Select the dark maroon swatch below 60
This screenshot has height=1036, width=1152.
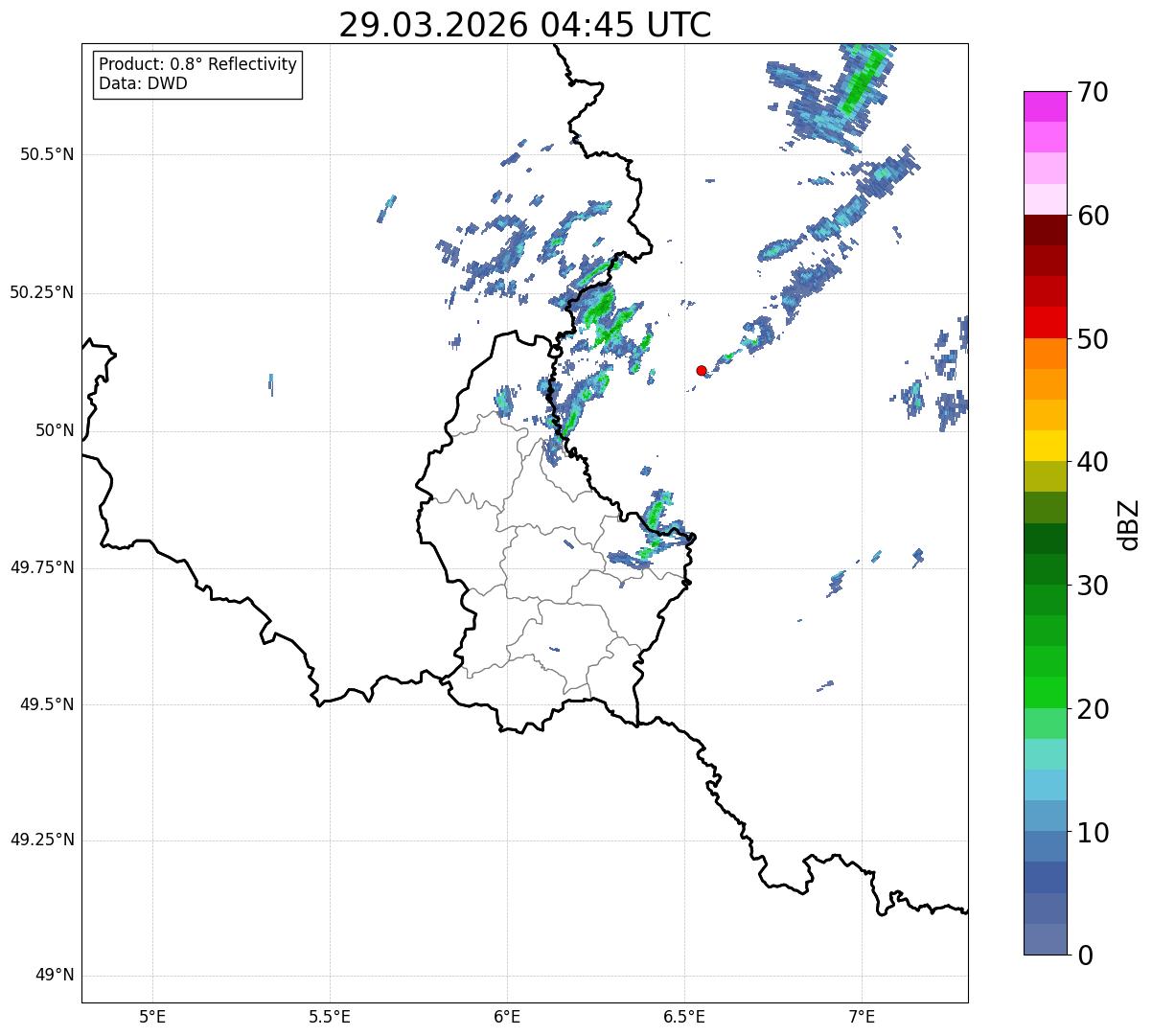click(1045, 230)
